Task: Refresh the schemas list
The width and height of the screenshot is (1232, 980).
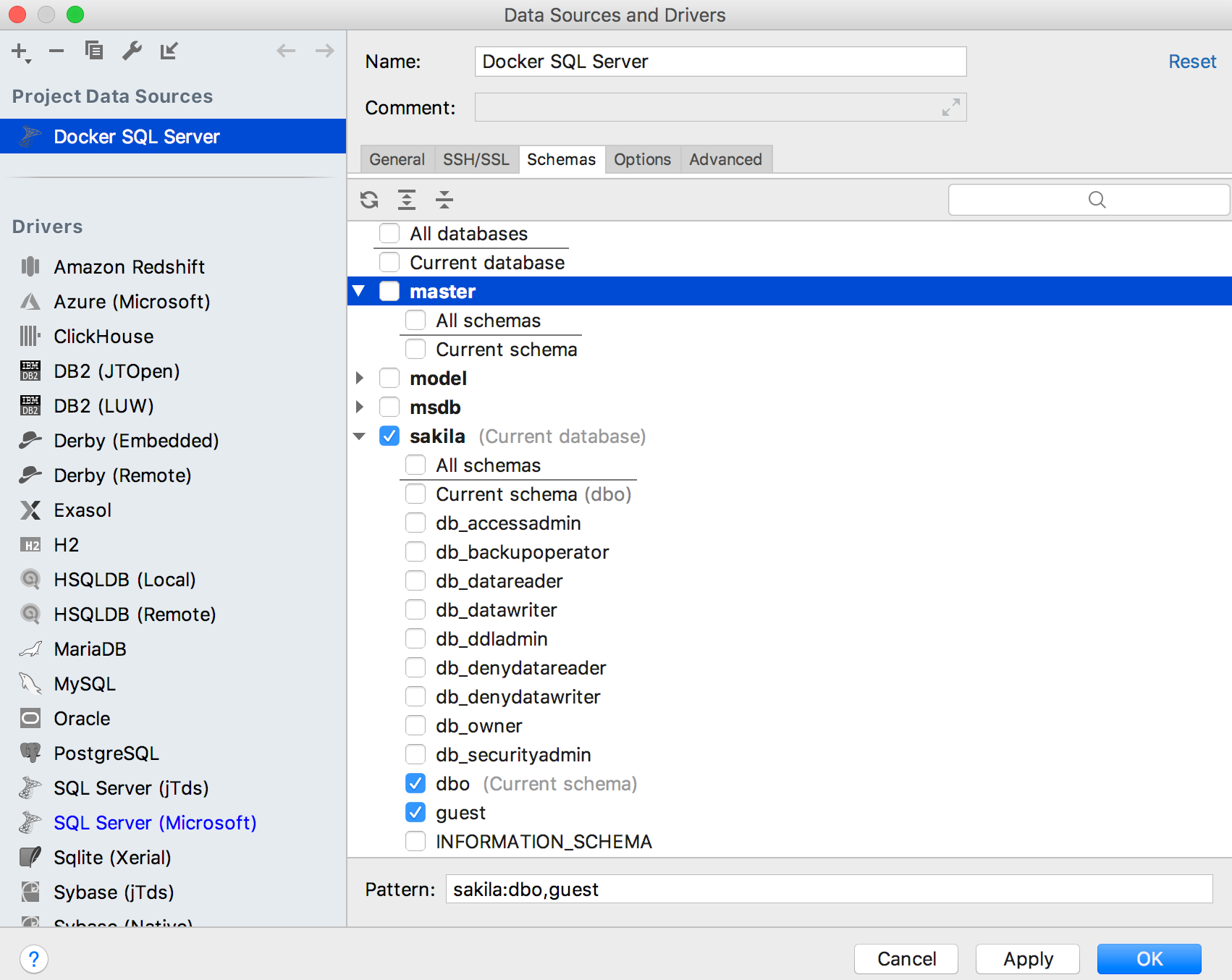Action: click(x=369, y=200)
